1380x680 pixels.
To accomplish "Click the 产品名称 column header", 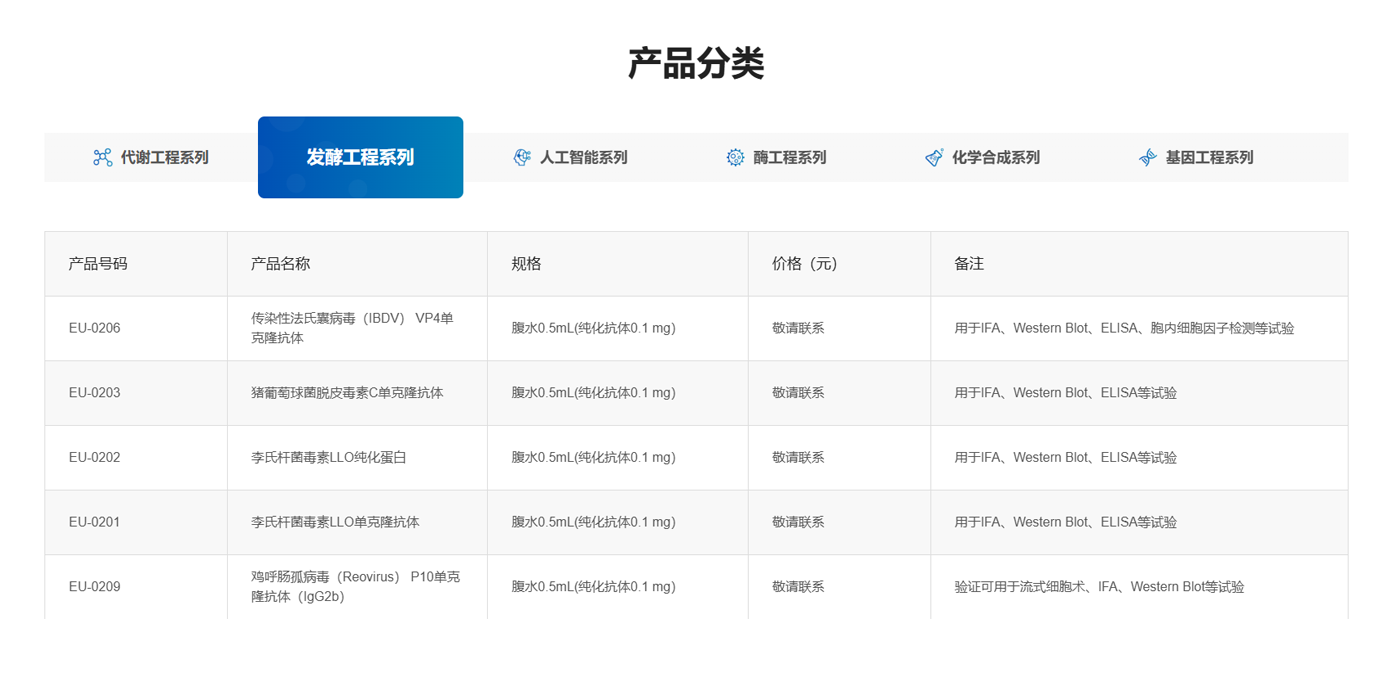I will [x=280, y=264].
